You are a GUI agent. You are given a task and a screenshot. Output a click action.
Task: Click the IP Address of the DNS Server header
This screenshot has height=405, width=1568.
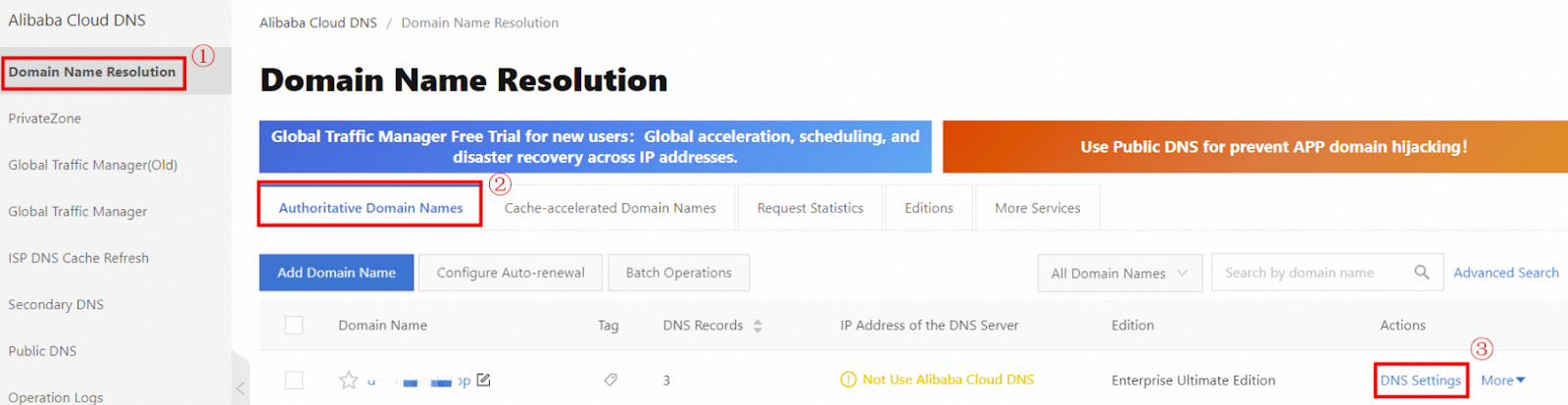pos(929,326)
